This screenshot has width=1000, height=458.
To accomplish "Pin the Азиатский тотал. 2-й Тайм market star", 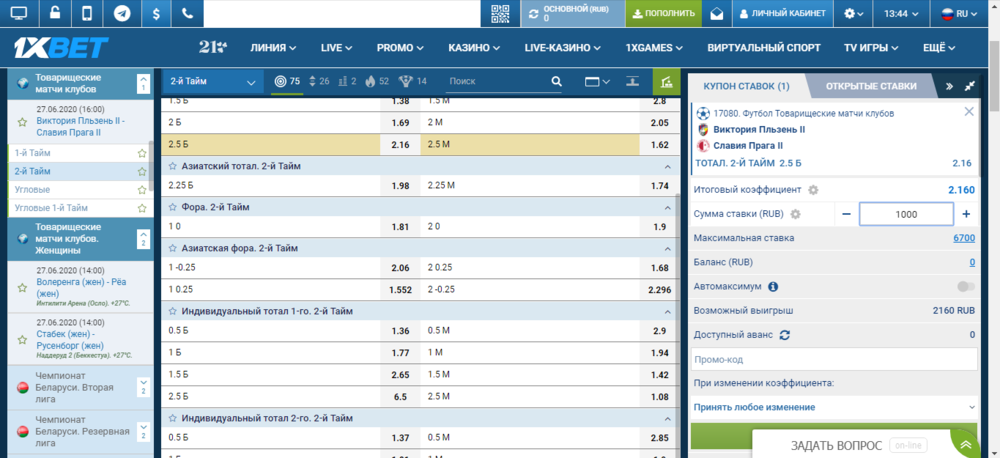I will pyautogui.click(x=172, y=166).
